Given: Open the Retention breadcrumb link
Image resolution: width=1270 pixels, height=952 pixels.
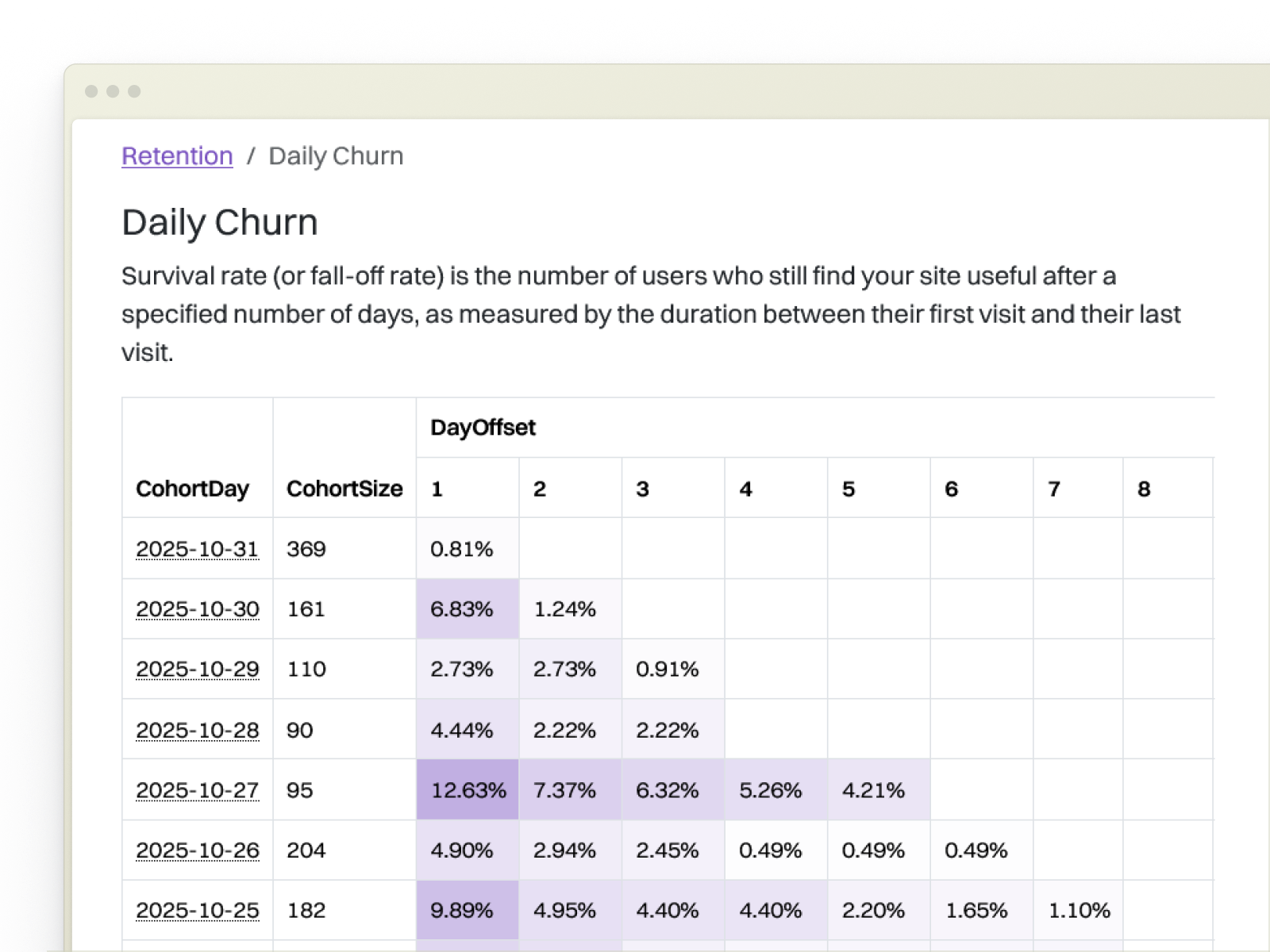Looking at the screenshot, I should pos(176,155).
